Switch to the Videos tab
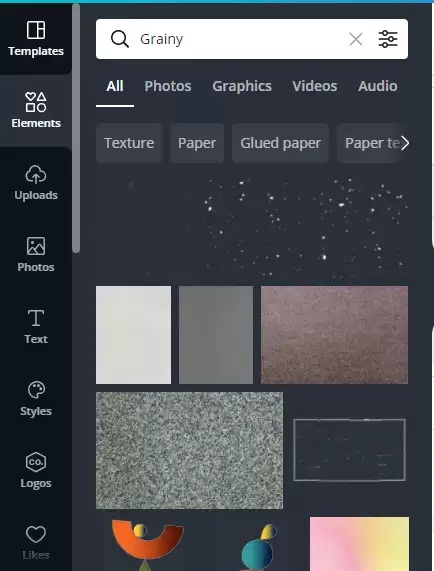Viewport: 434px width, 571px height. point(315,86)
